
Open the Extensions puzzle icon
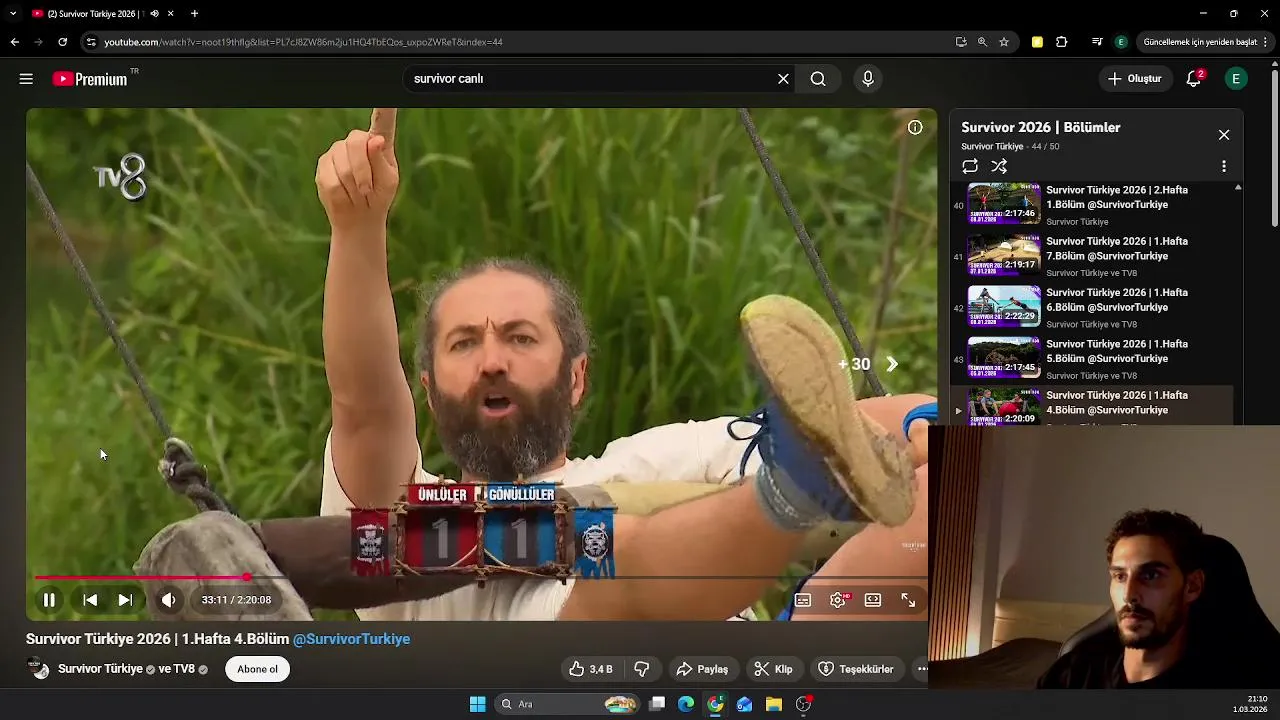tap(1062, 42)
